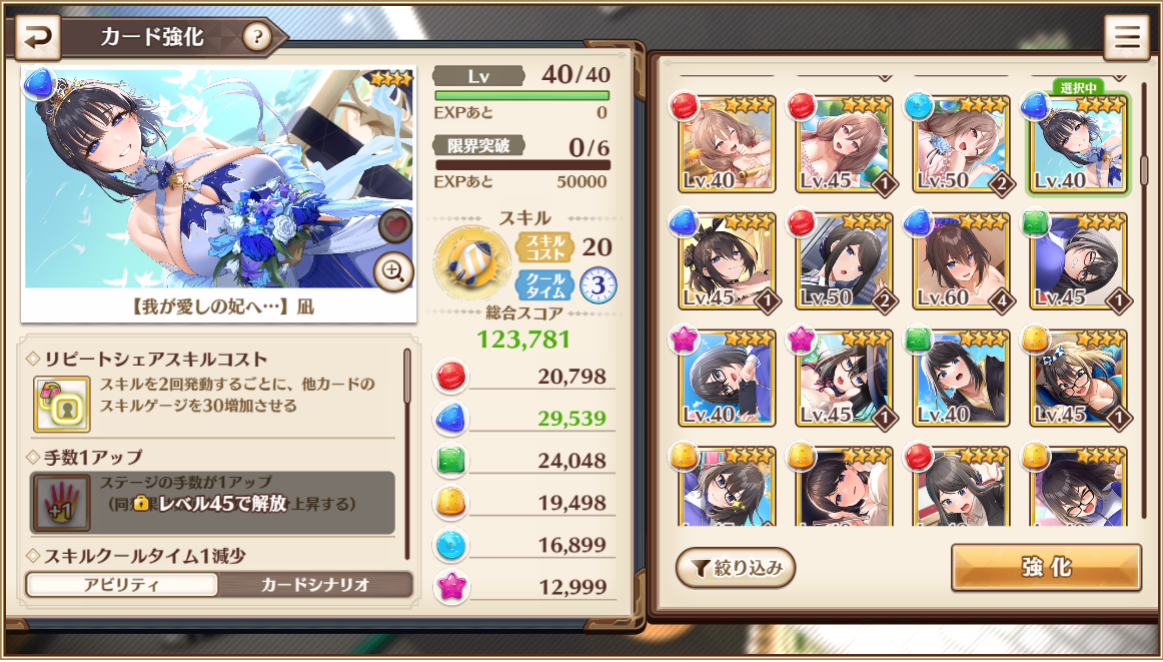The height and width of the screenshot is (662, 1163).
Task: Switch to the アビリティ tab
Action: (x=122, y=585)
